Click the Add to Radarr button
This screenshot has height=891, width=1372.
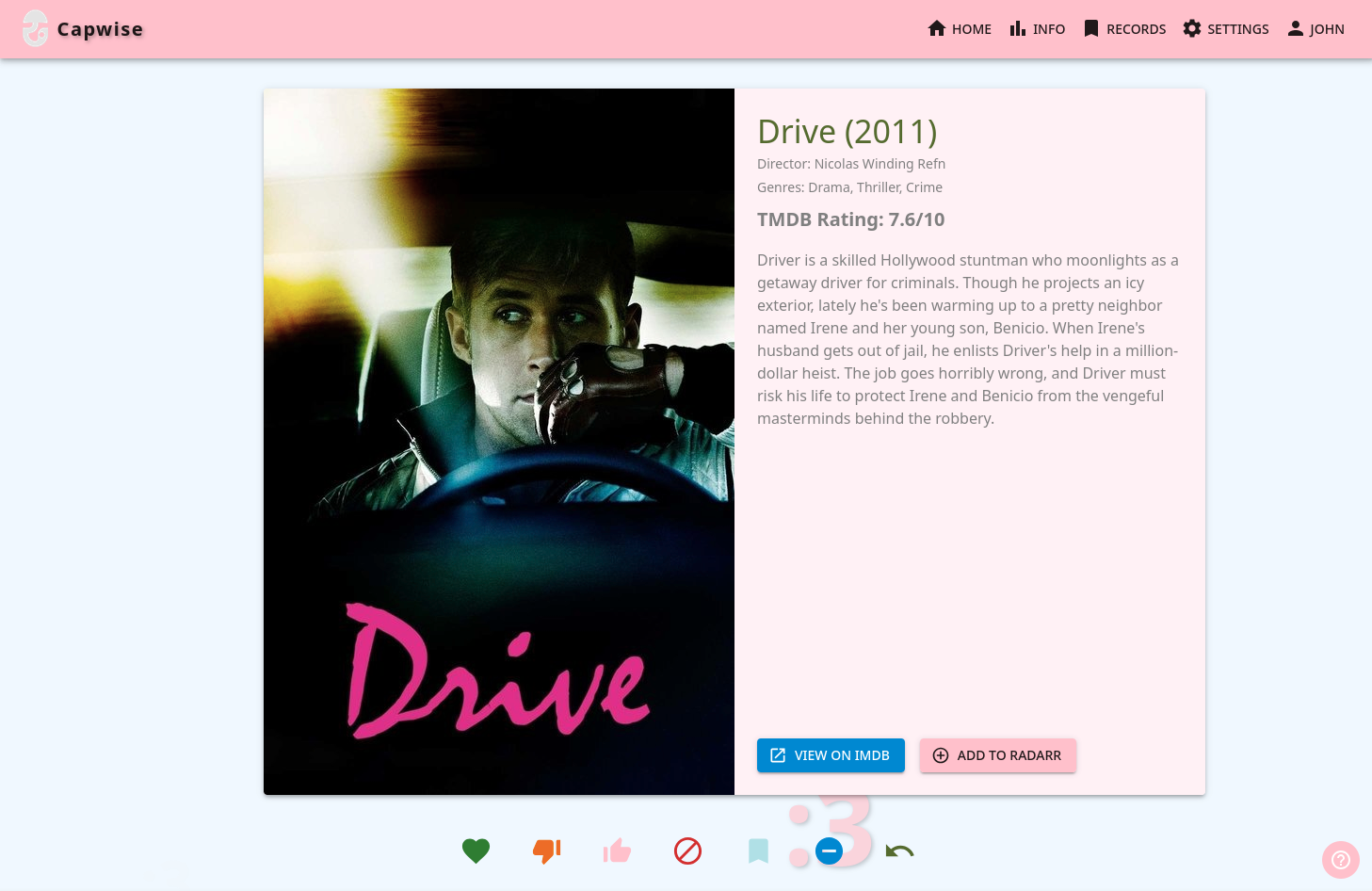pos(997,755)
